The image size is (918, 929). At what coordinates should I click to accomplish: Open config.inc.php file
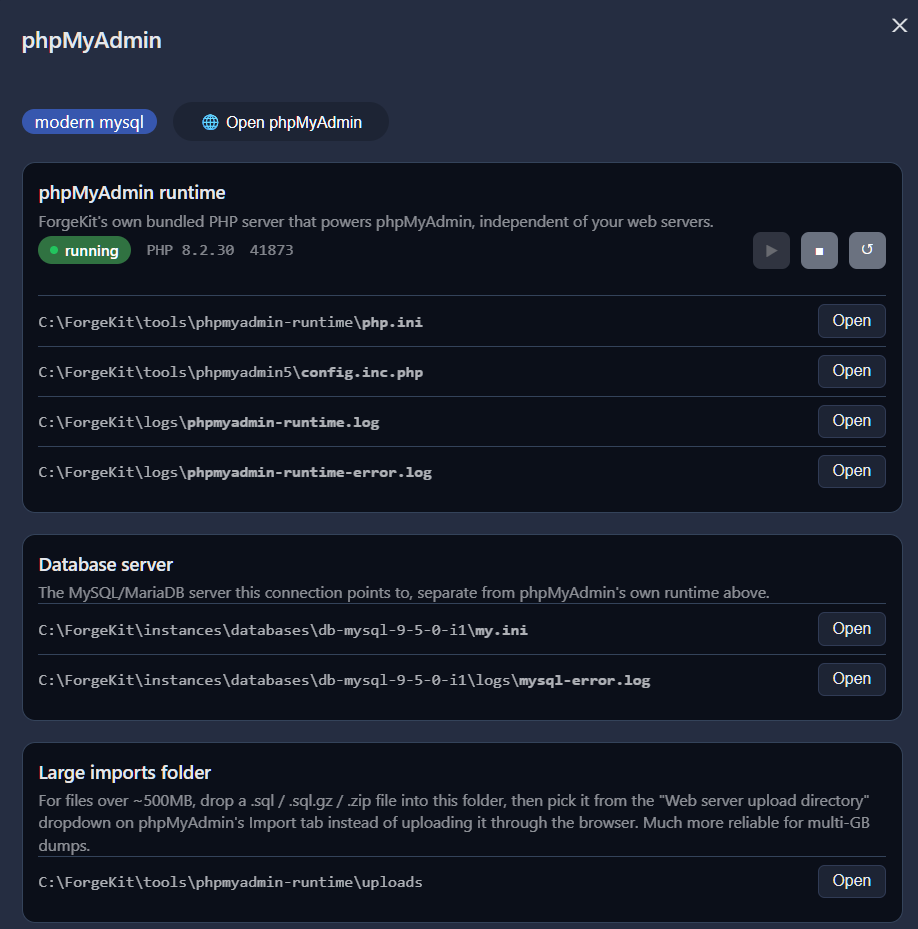(852, 371)
